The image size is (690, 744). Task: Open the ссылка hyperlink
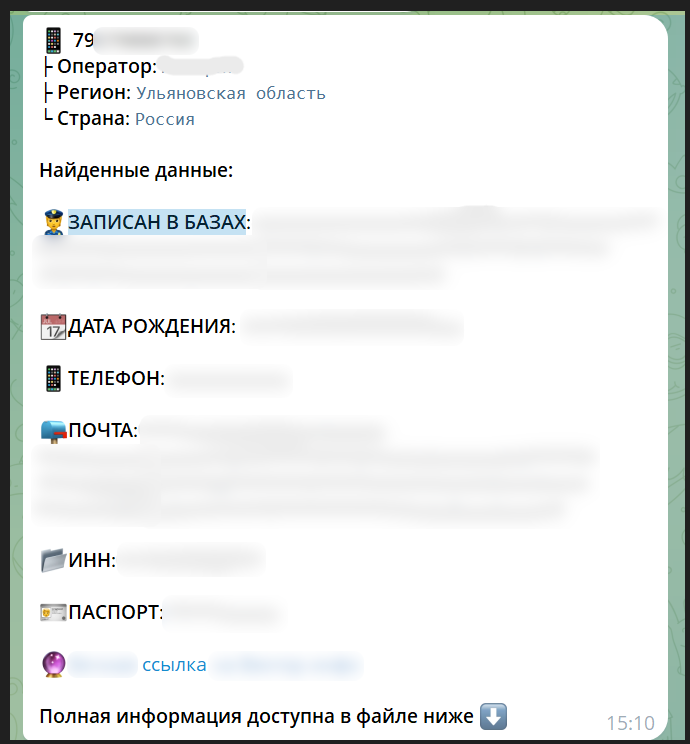point(174,665)
